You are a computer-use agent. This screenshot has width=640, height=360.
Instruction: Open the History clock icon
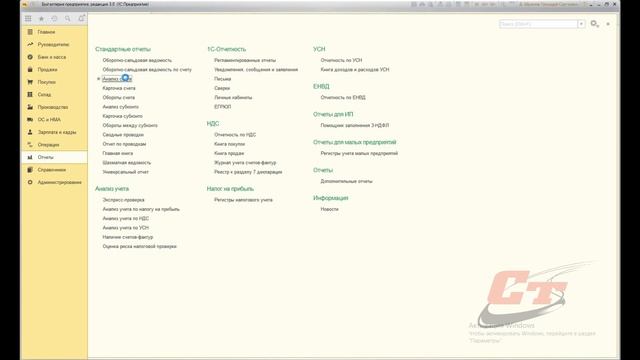(54, 19)
